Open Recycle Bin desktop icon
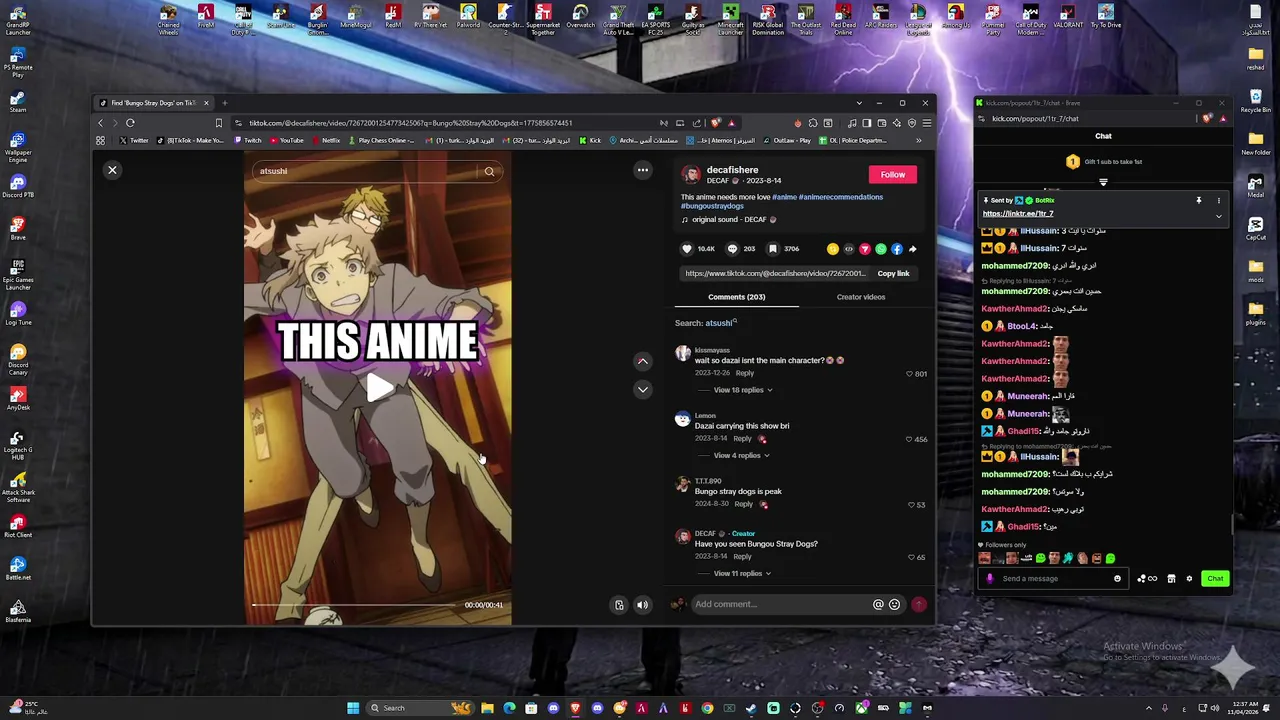The width and height of the screenshot is (1280, 720). click(x=1255, y=99)
